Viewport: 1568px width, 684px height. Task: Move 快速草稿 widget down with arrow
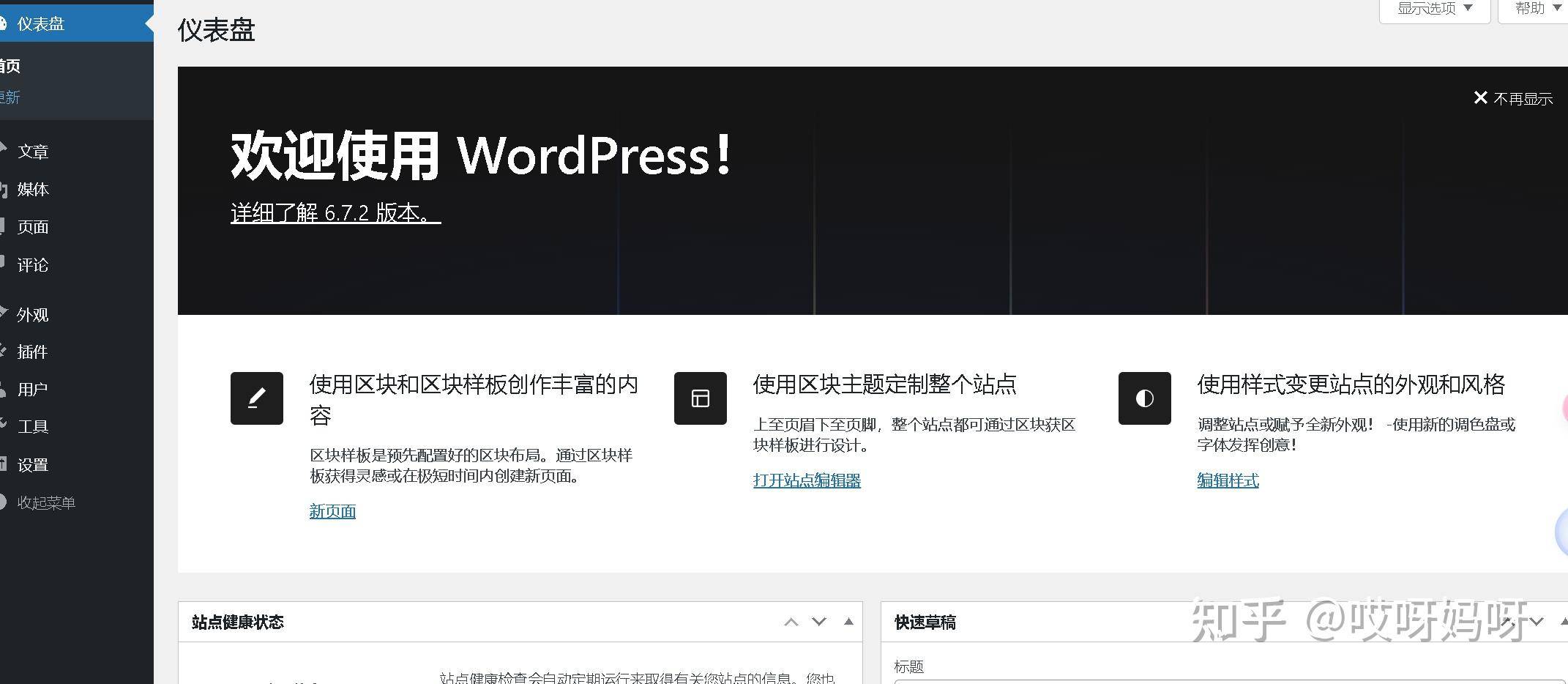click(1537, 622)
